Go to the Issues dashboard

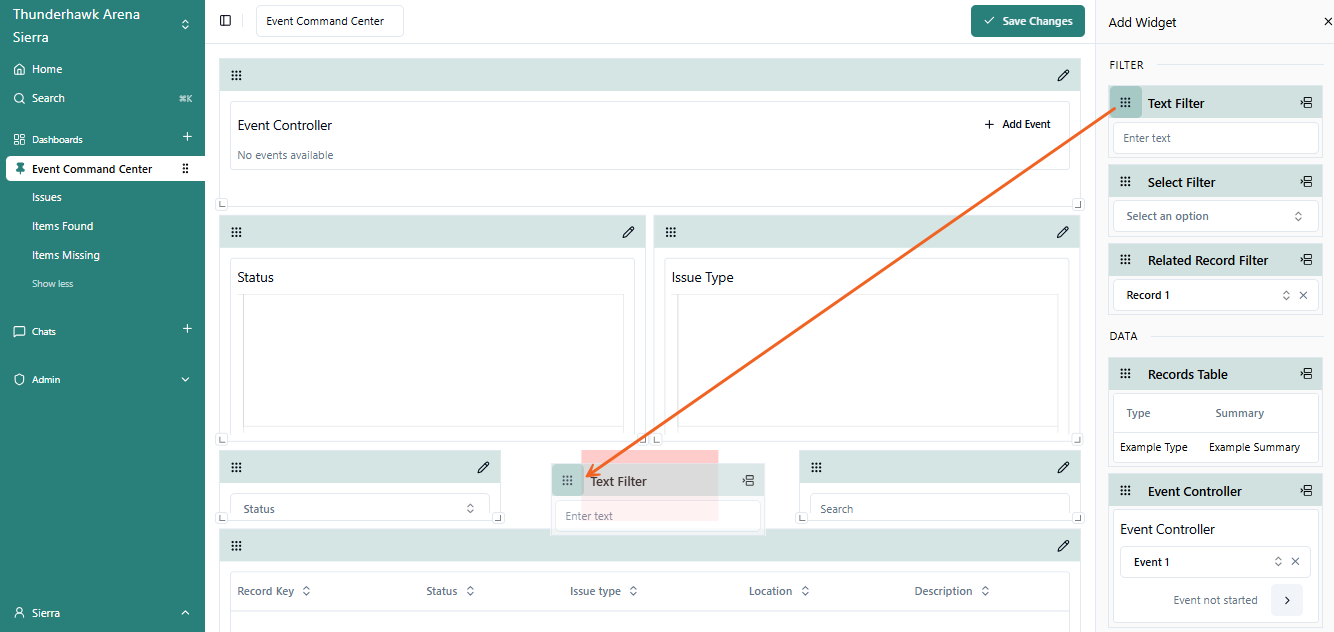coord(47,197)
